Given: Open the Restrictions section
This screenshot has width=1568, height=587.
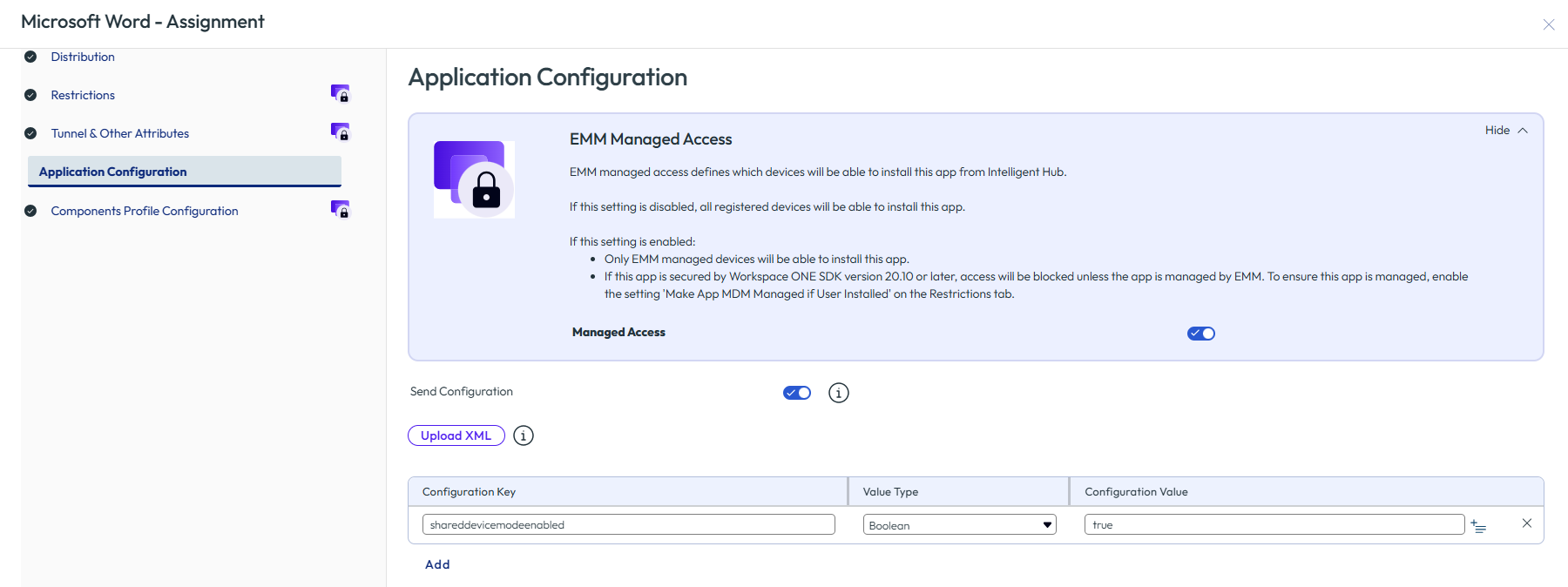Looking at the screenshot, I should pyautogui.click(x=83, y=95).
